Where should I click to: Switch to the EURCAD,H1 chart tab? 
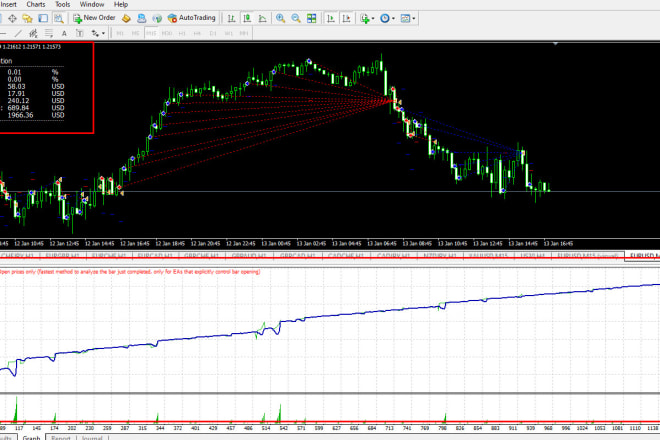pos(155,256)
